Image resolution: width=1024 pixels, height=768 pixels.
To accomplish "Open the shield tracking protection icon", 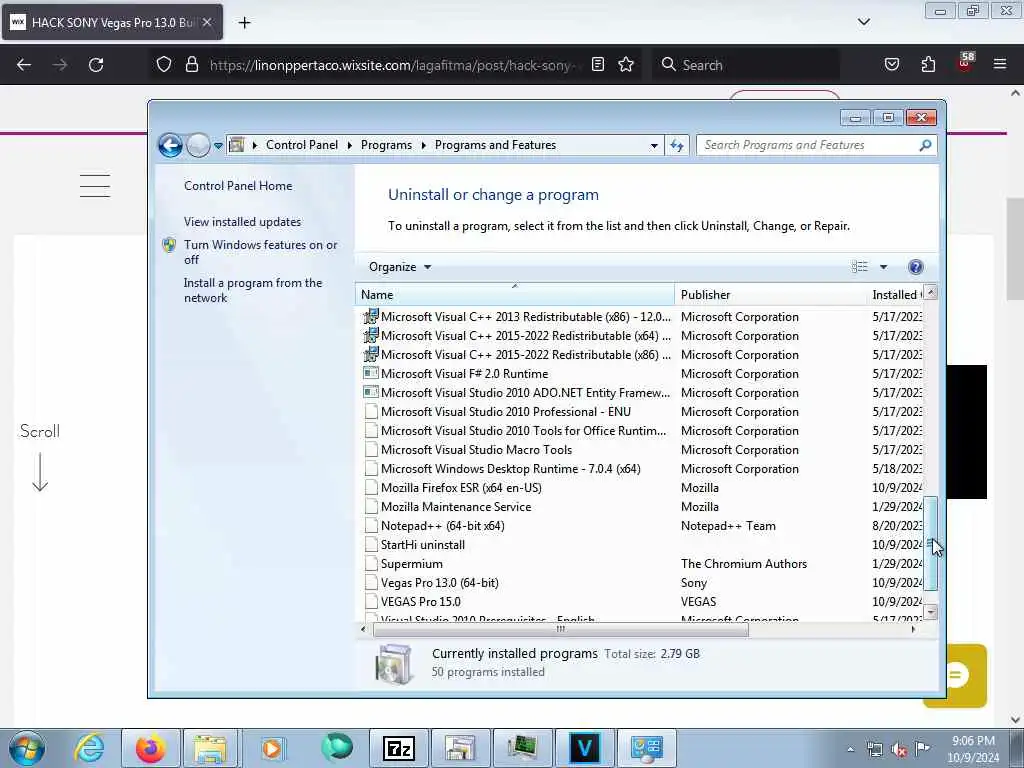I will (164, 65).
